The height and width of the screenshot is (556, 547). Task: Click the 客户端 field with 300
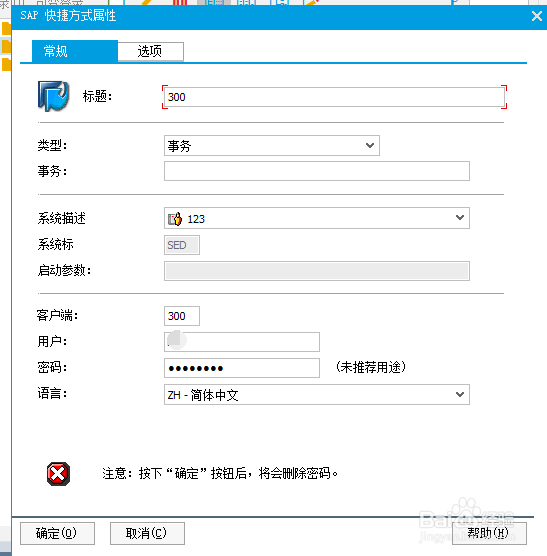pos(182,316)
